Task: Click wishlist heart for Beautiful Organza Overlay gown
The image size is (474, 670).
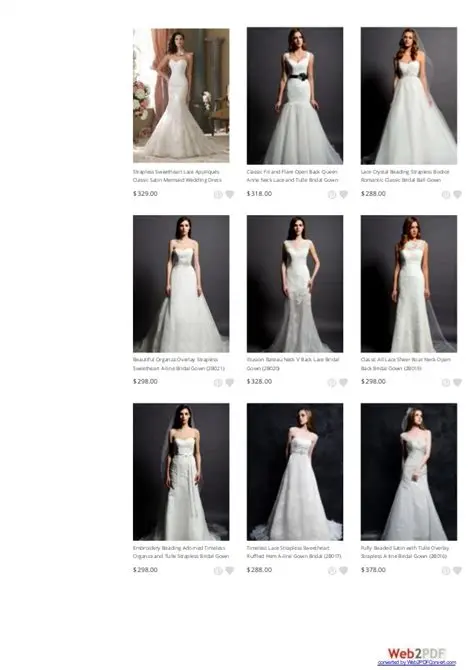Action: tap(230, 382)
